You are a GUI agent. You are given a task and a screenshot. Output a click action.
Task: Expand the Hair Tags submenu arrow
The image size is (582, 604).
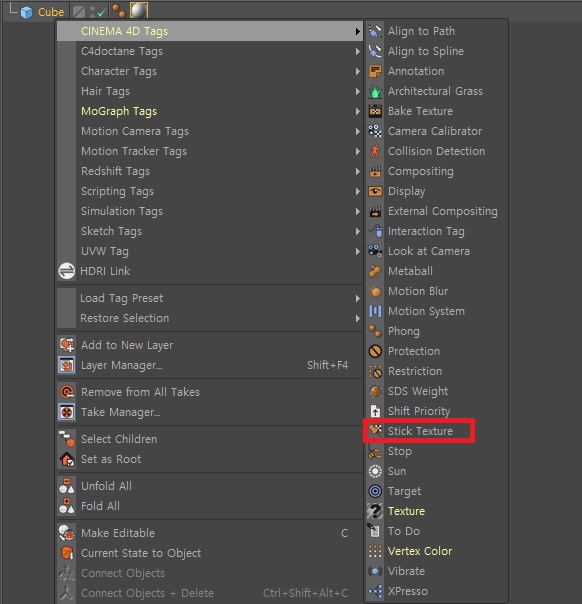coord(358,91)
